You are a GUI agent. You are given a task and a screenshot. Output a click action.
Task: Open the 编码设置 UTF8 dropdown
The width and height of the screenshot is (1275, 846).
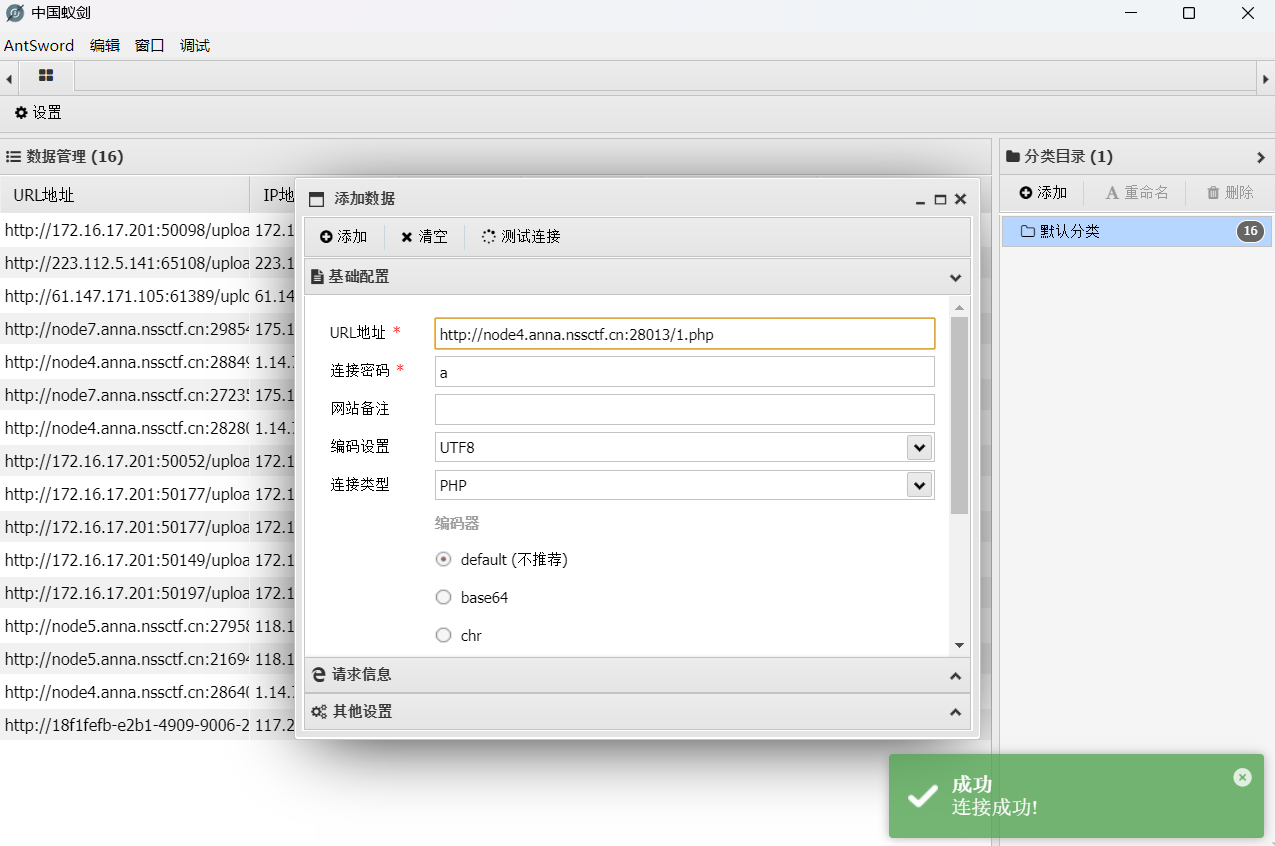point(919,447)
